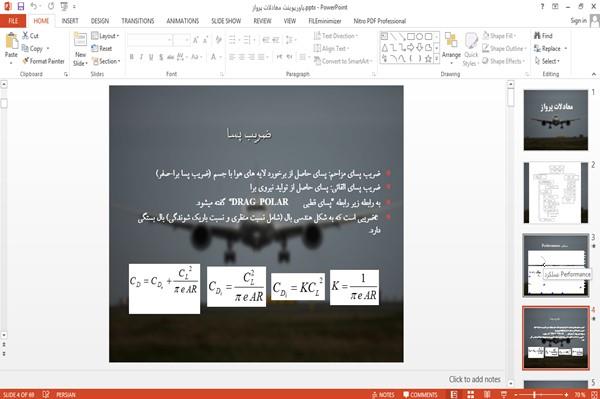The image size is (600, 399).
Task: Expand the Section dropdown
Action: [x=106, y=61]
